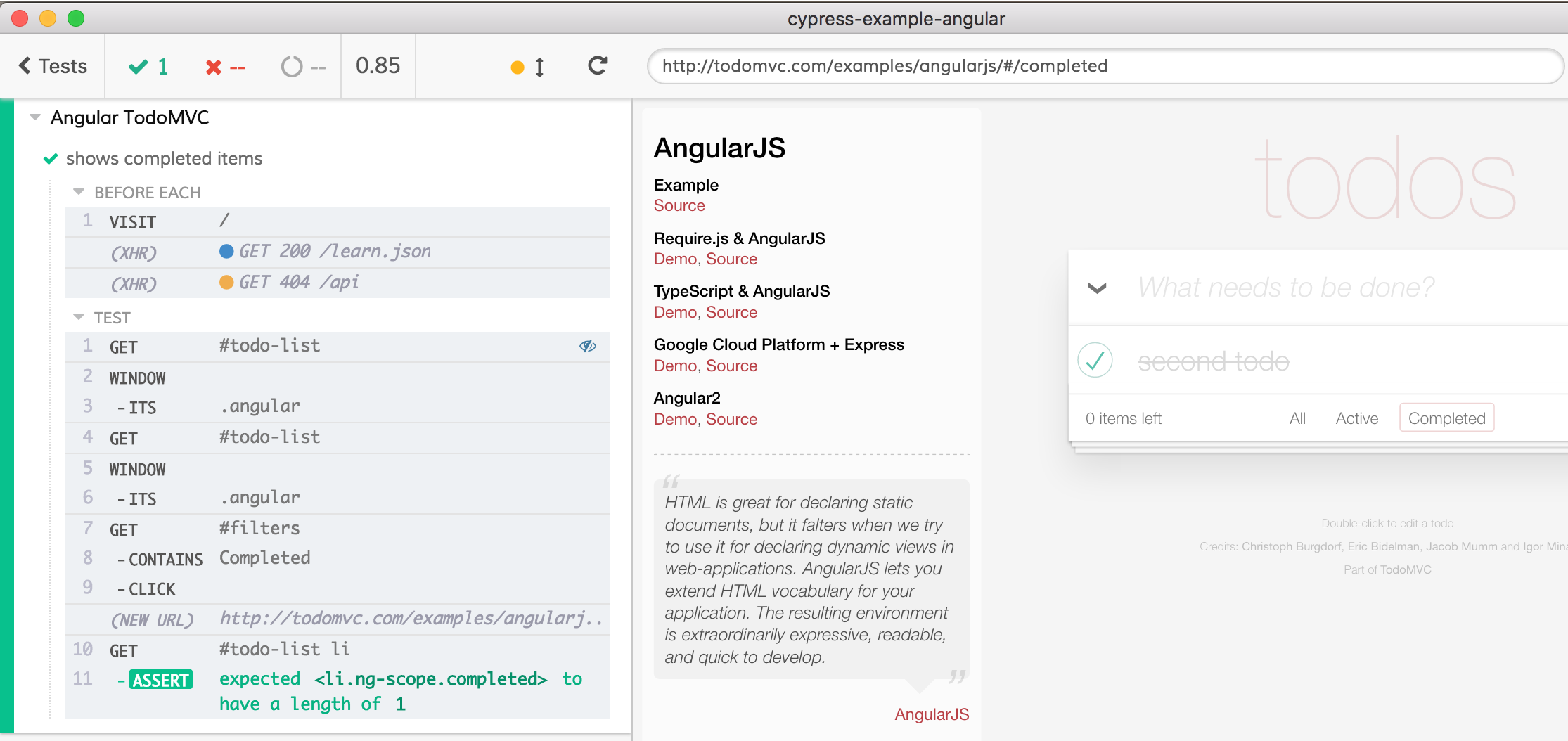
Task: Toggle all todos with the chevron
Action: [x=1097, y=288]
